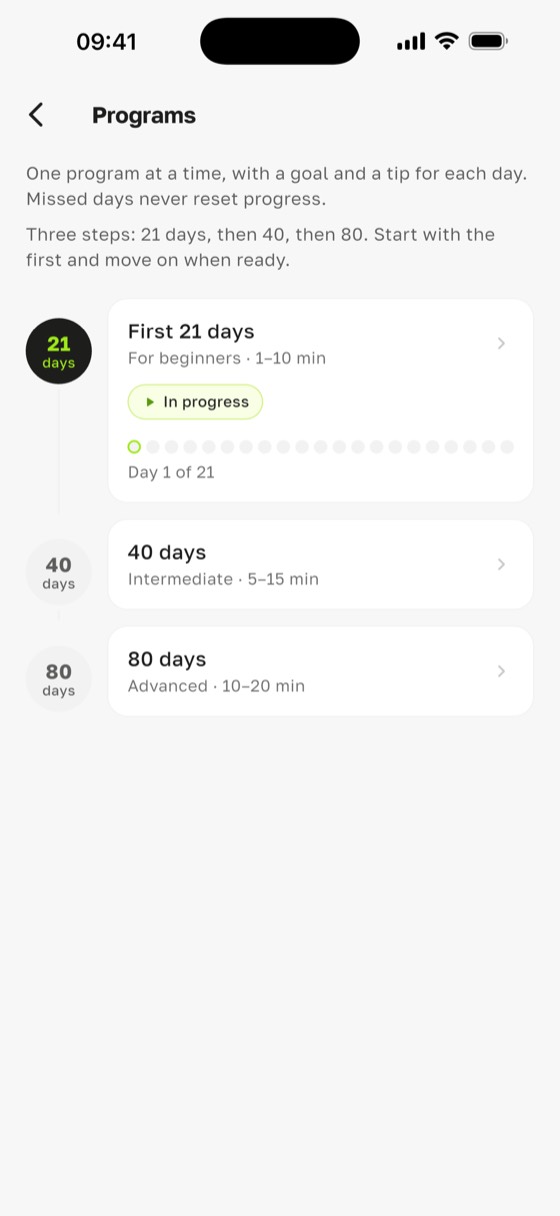Select the green day 1 progress dot
Image resolution: width=560 pixels, height=1216 pixels.
pos(134,447)
